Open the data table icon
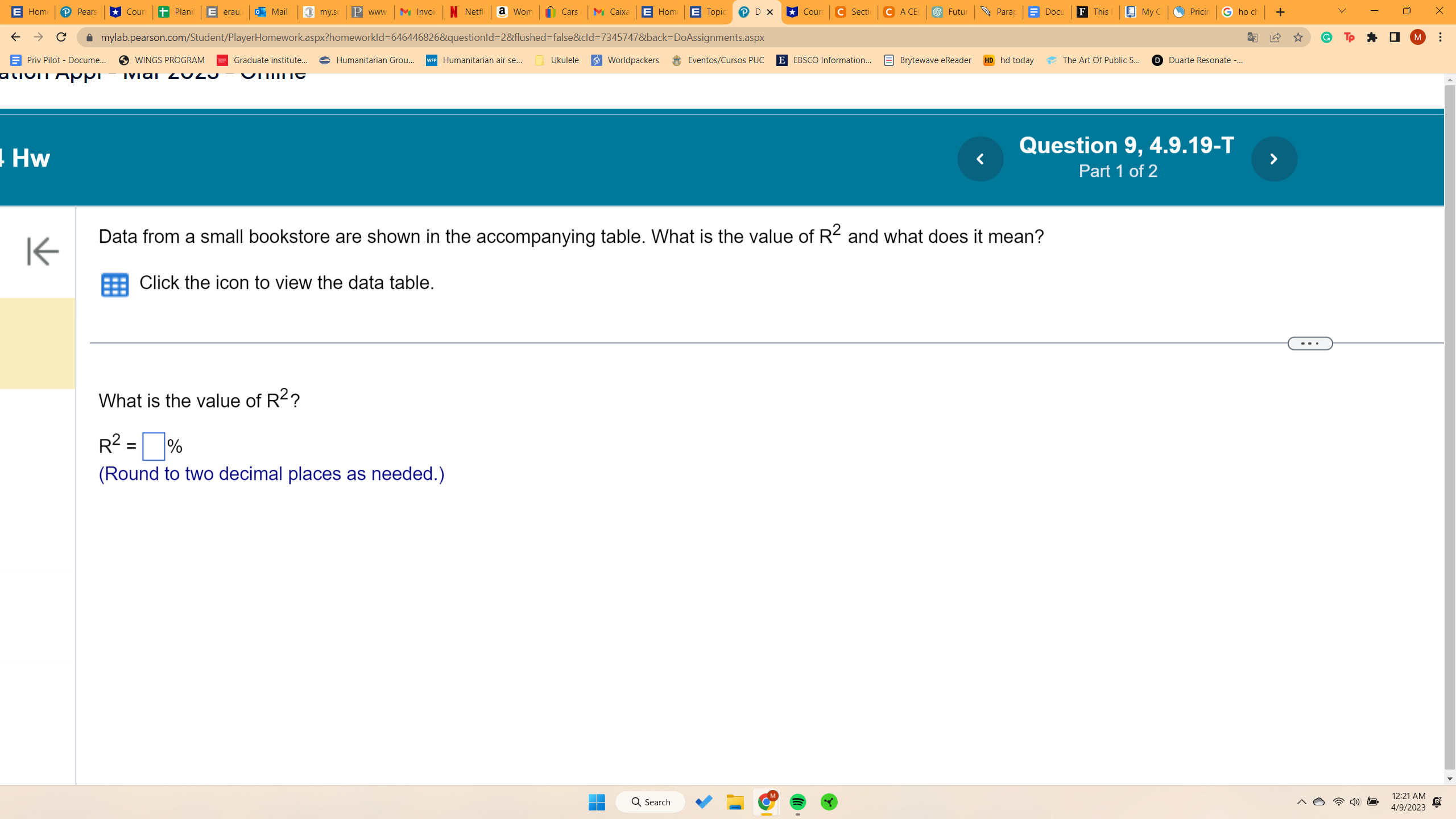This screenshot has width=1456, height=819. point(114,284)
